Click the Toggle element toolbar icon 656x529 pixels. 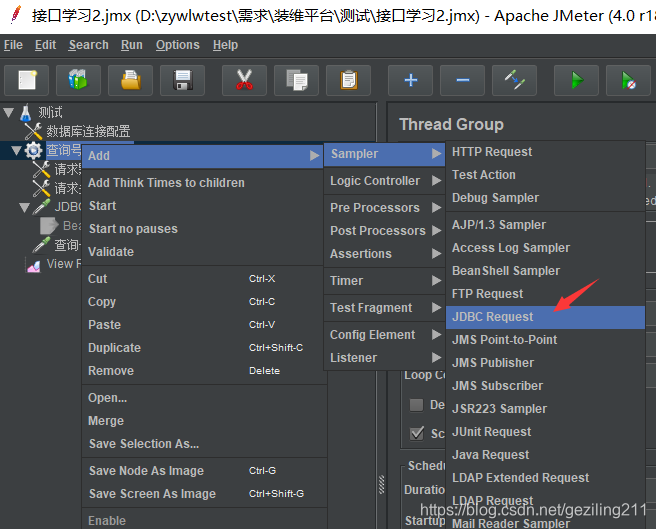coord(514,80)
